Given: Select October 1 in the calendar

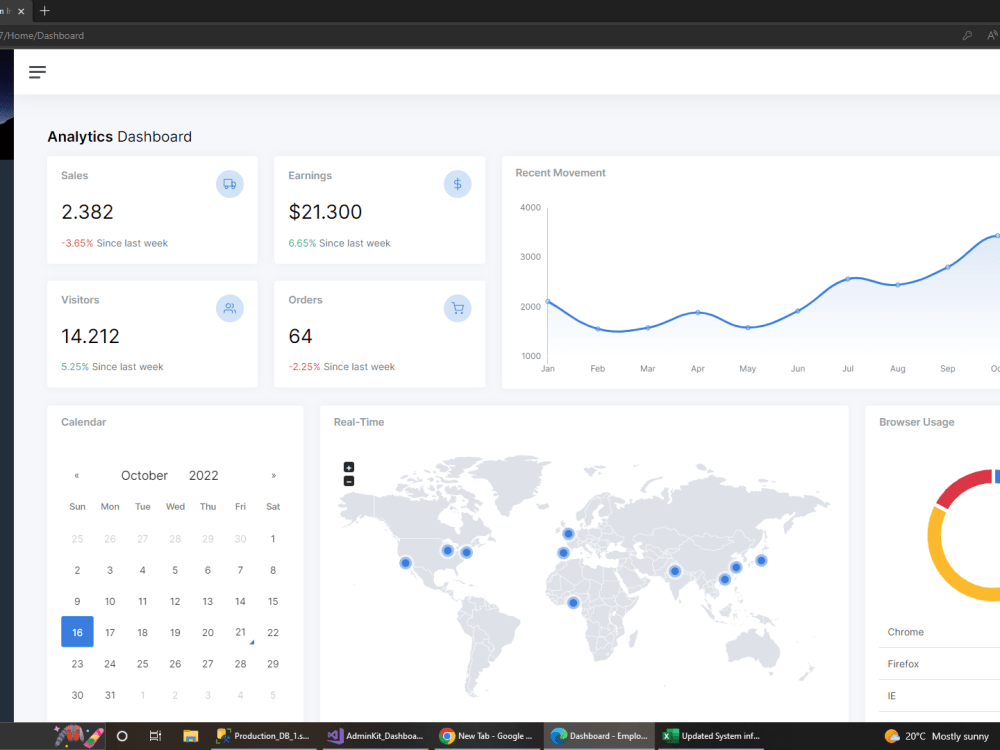Looking at the screenshot, I should point(273,539).
